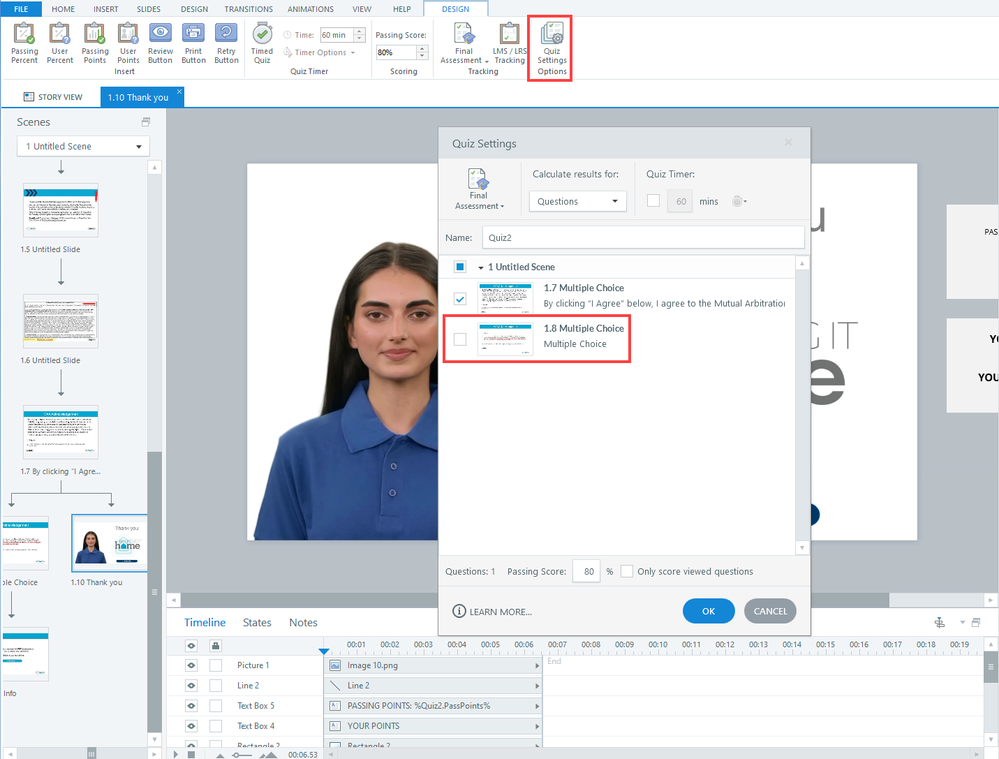
Task: Switch to the TRANSITIONS ribbon tab
Action: 248,9
